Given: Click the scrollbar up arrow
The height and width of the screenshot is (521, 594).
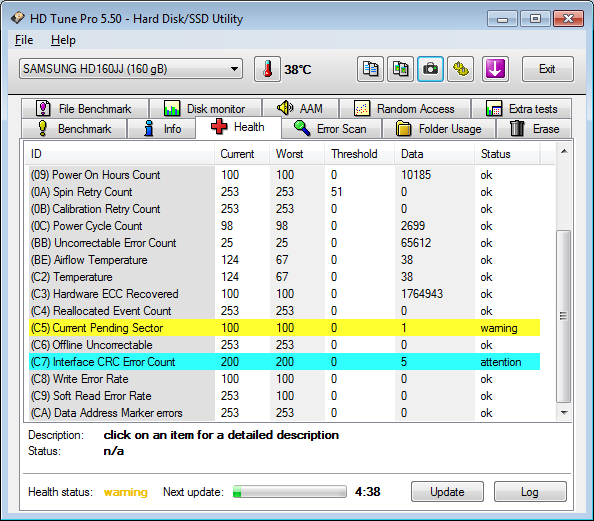Looking at the screenshot, I should (x=564, y=152).
